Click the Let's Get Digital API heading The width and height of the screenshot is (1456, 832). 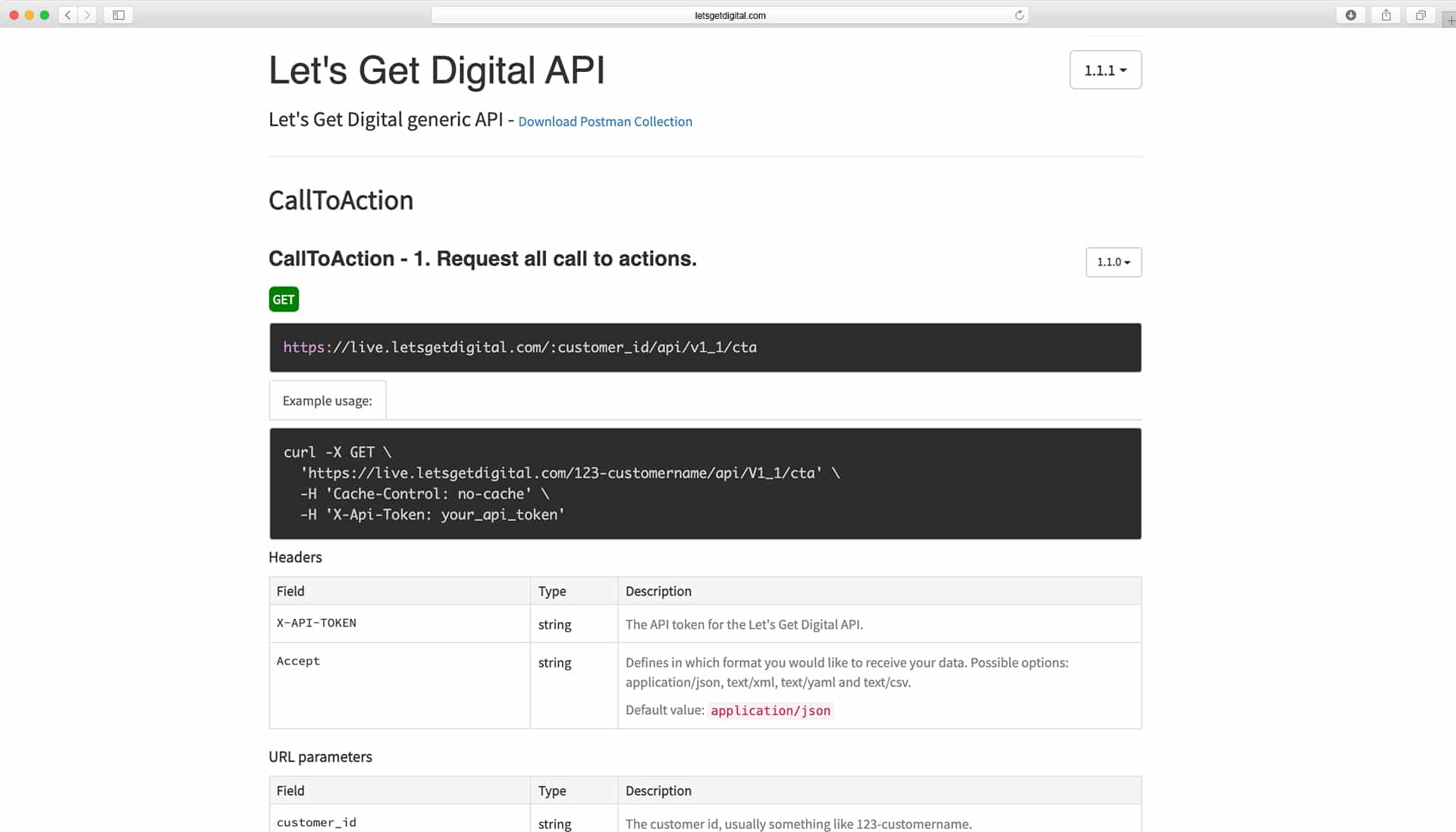(x=437, y=71)
